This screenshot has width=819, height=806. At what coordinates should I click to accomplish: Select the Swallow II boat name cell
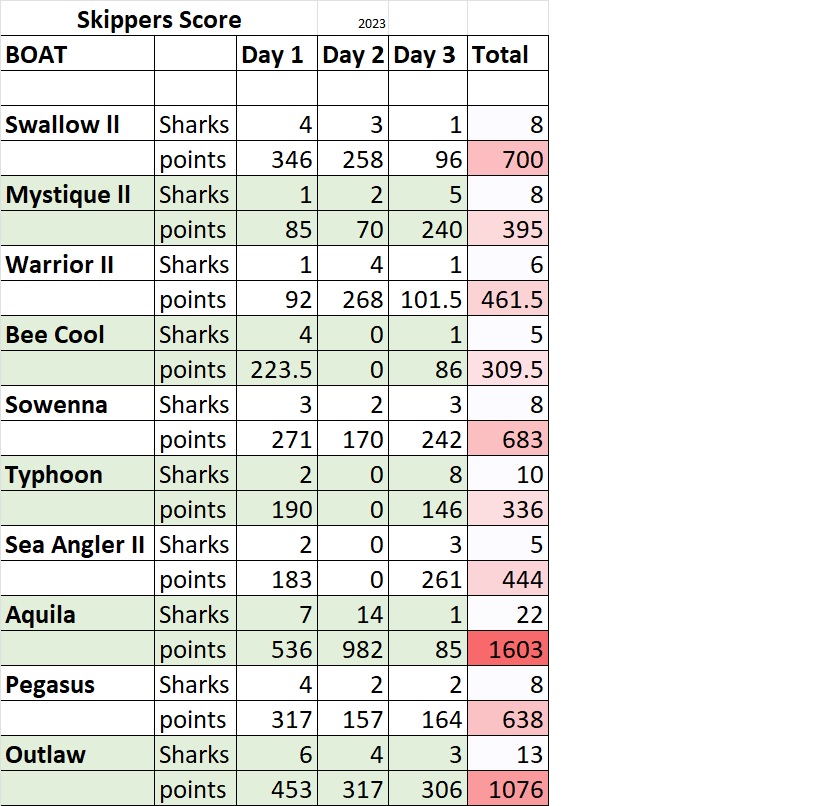[x=77, y=124]
